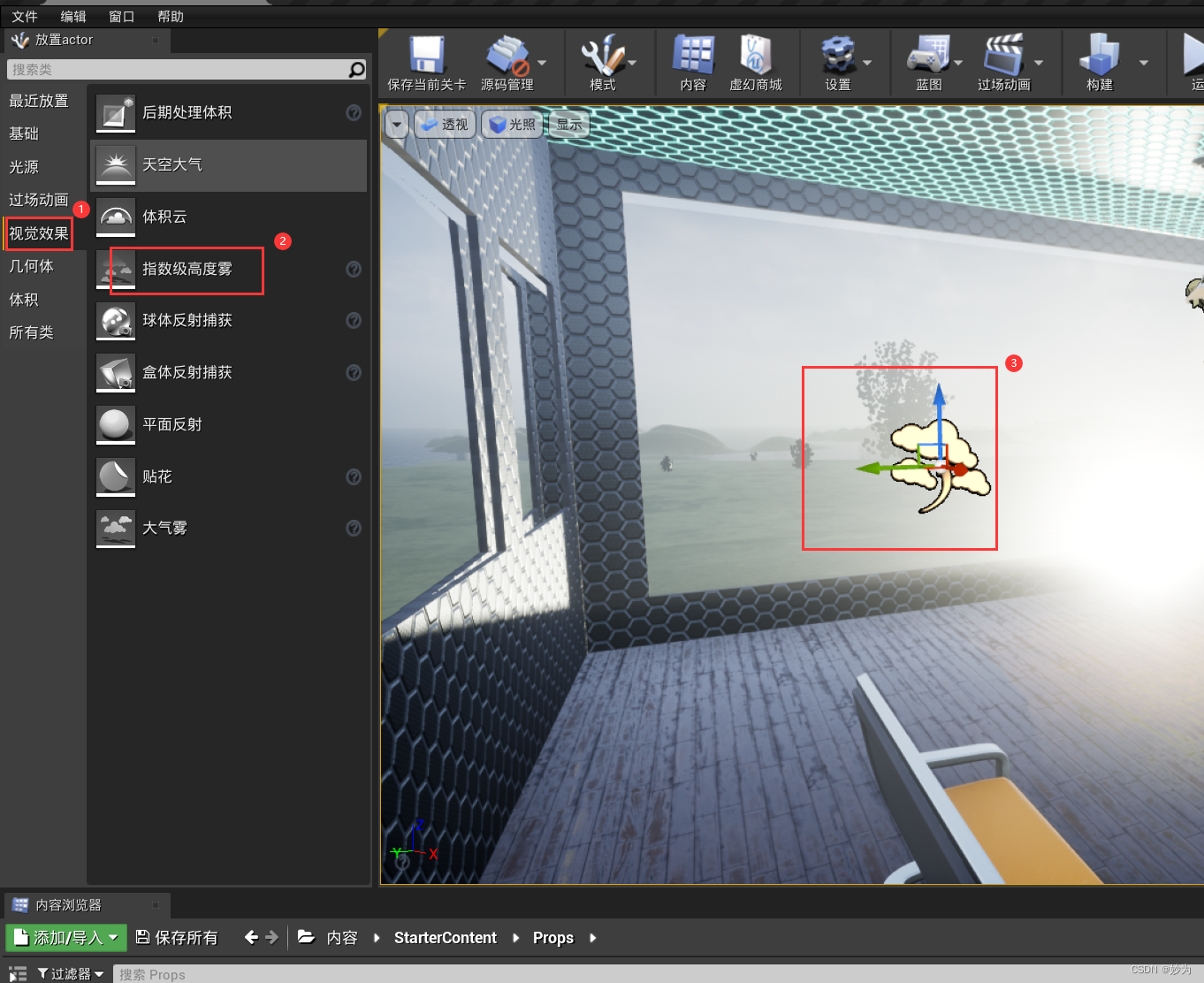
Task: Select the 平面反射 actor icon
Action: click(x=116, y=425)
